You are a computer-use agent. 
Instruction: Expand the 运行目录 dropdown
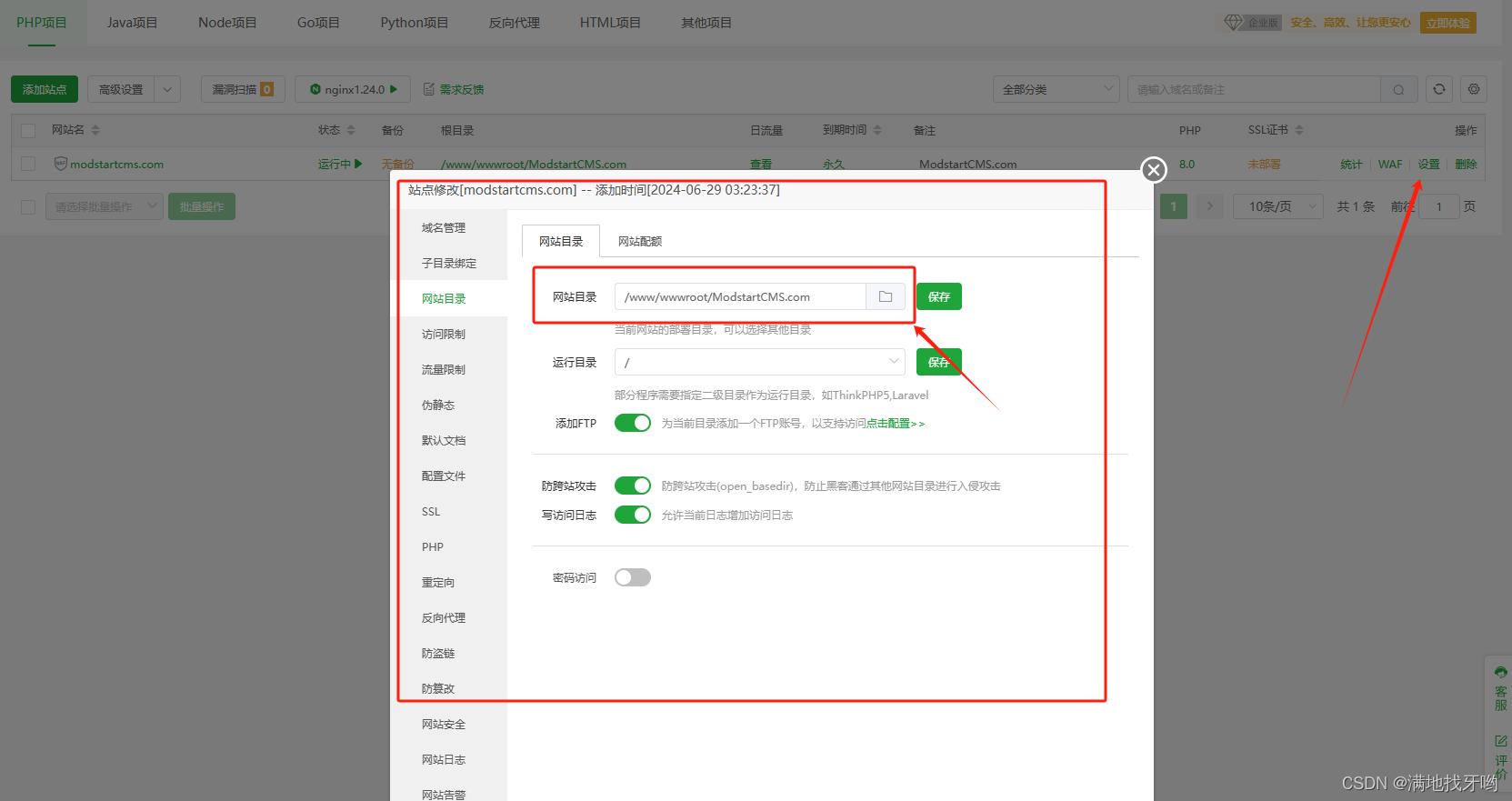point(760,362)
